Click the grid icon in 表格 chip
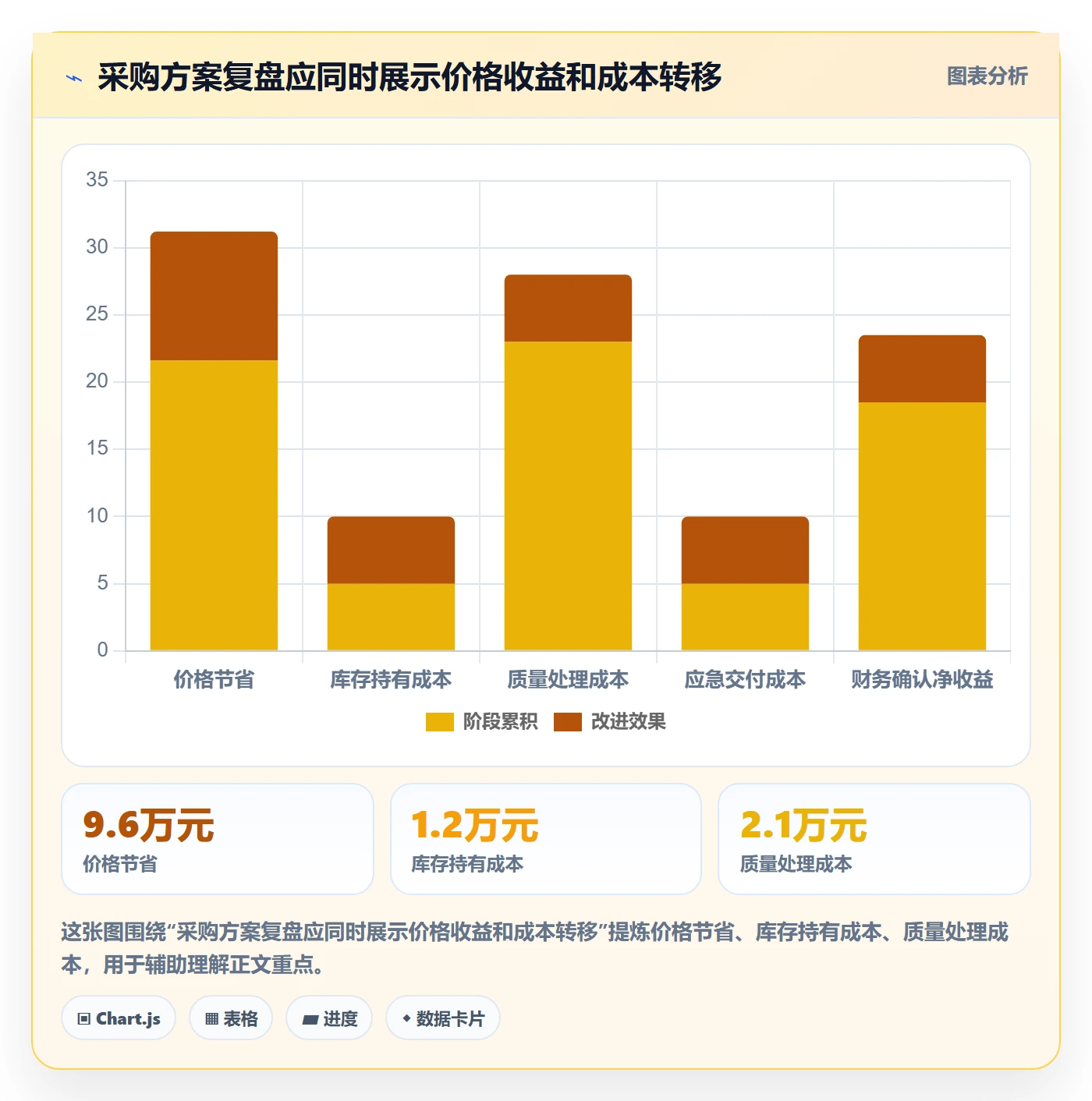This screenshot has width=1092, height=1101. pyautogui.click(x=211, y=1019)
